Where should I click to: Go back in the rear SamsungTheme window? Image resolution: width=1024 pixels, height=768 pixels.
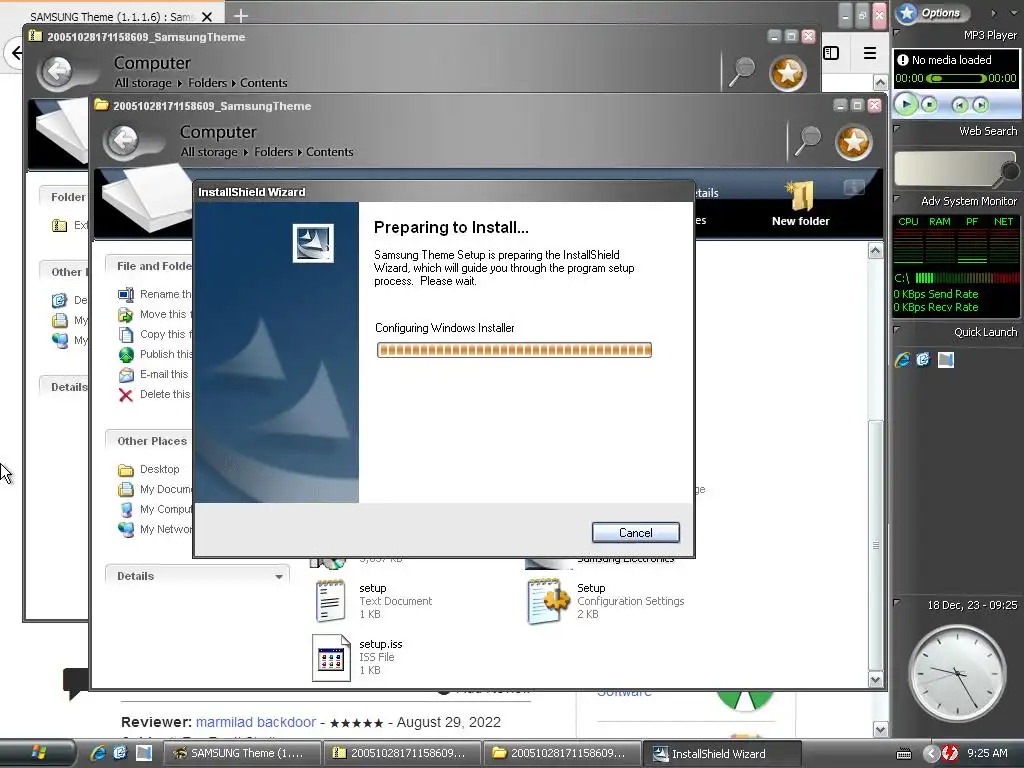point(57,71)
